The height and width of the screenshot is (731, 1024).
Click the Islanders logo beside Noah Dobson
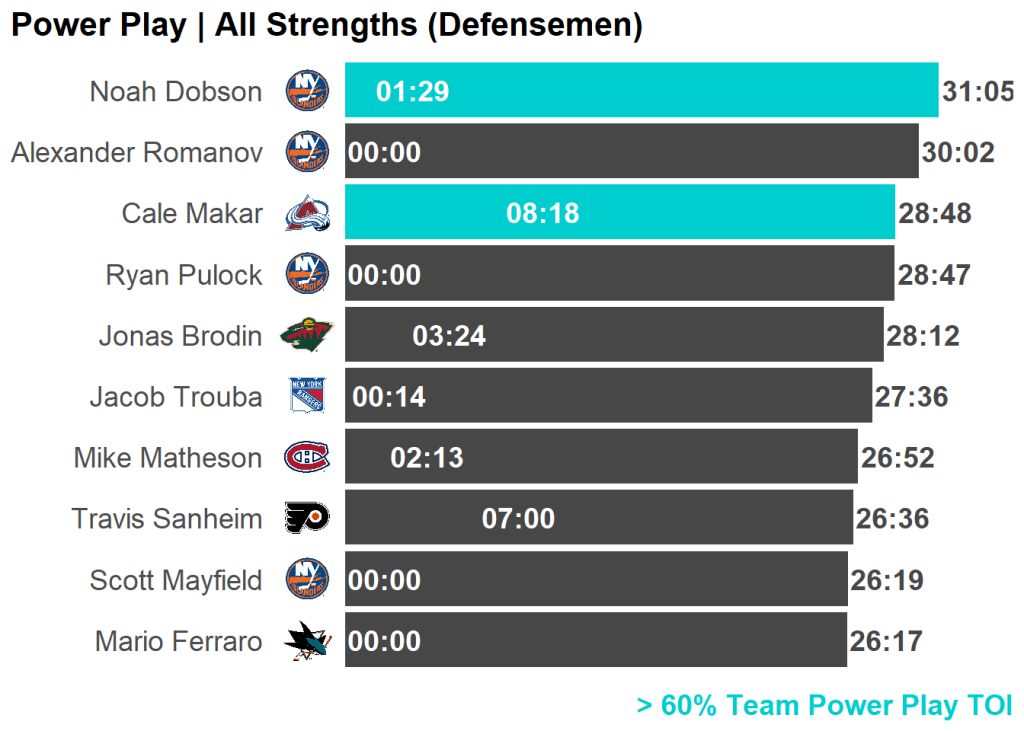click(307, 91)
